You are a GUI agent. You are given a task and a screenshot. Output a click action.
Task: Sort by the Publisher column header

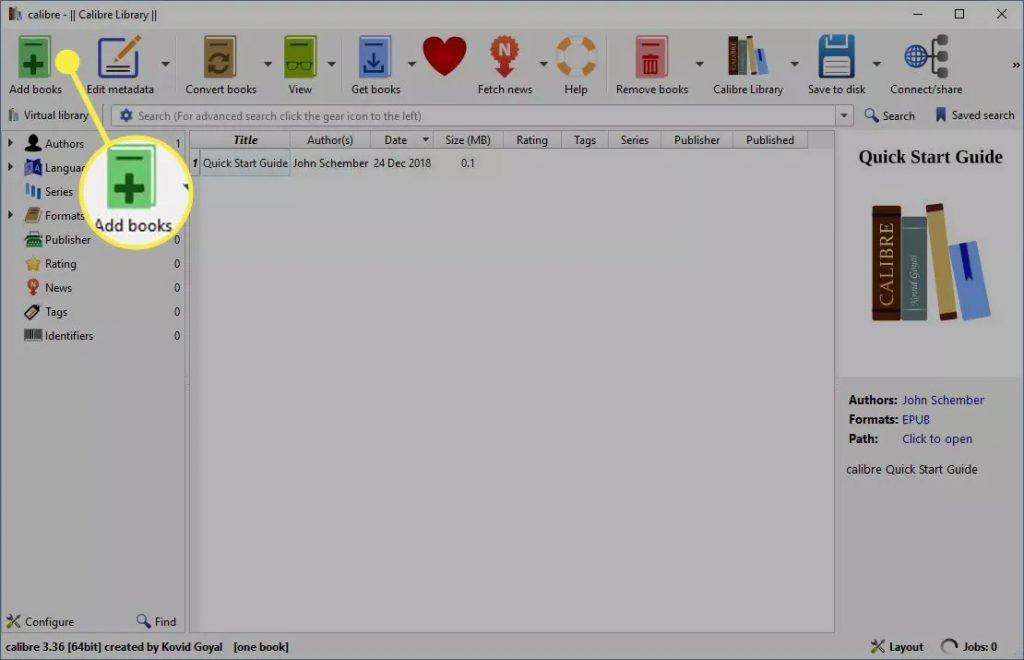[696, 140]
